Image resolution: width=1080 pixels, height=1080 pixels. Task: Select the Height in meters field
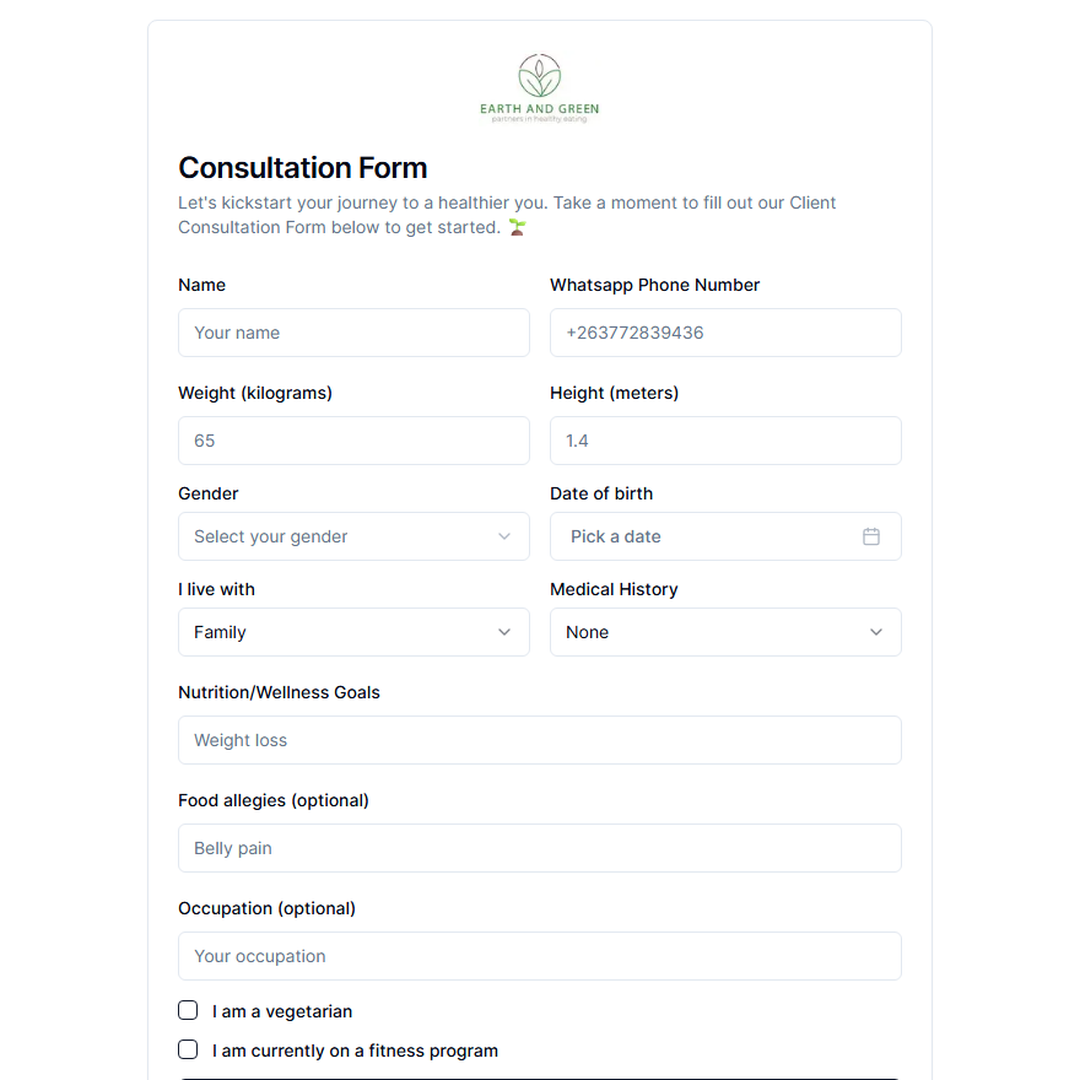(x=726, y=441)
